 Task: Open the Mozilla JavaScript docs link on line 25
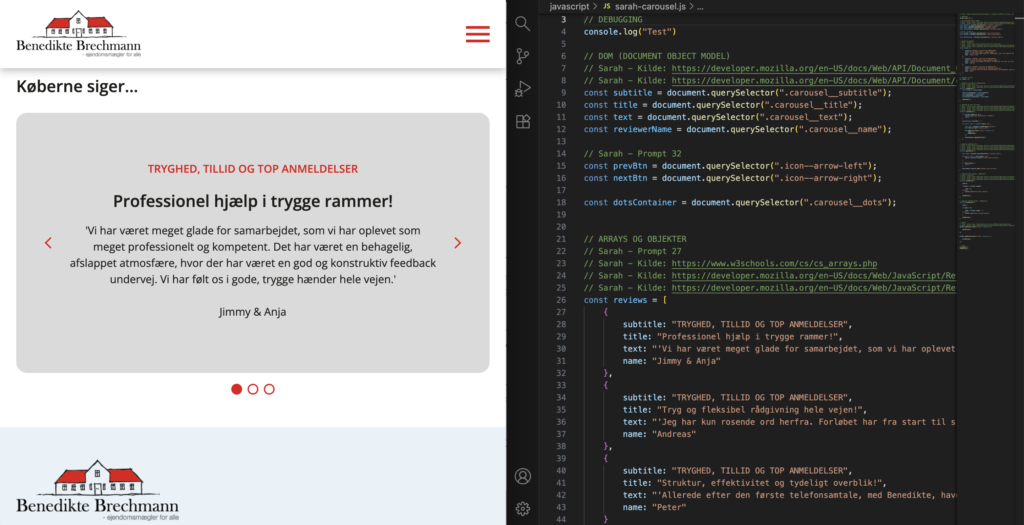[x=814, y=288]
